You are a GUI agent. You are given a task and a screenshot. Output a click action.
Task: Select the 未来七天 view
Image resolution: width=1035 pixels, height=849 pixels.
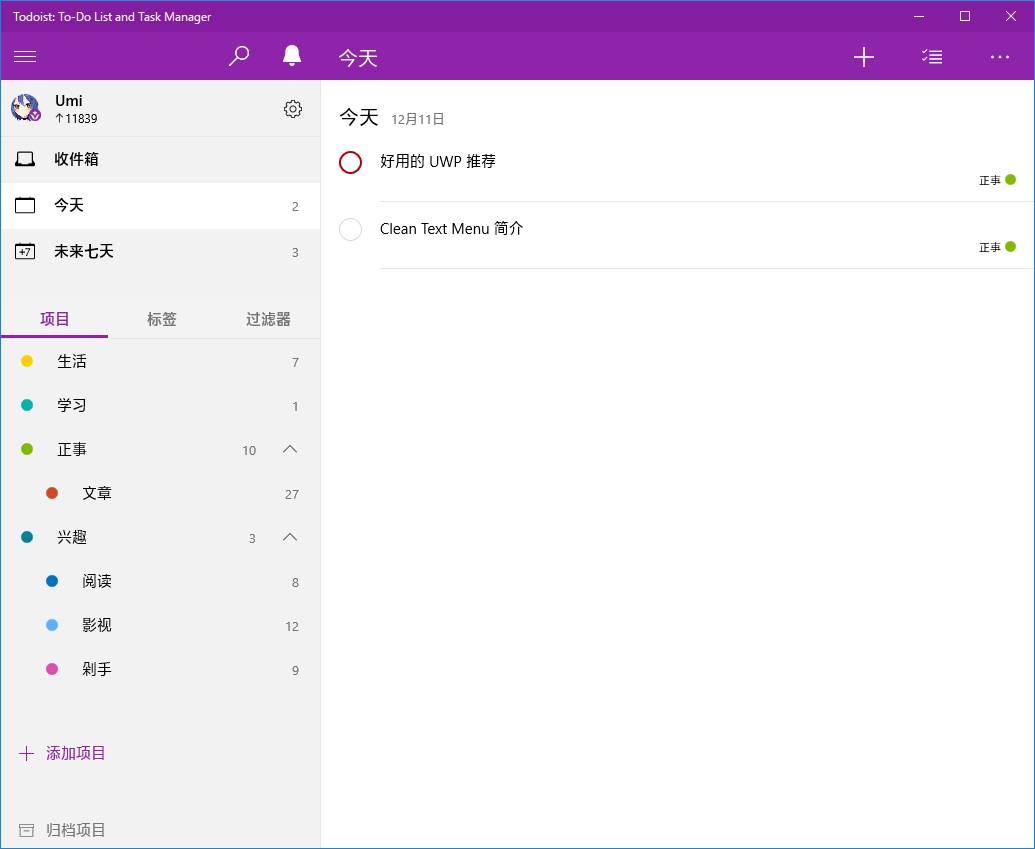pos(84,251)
